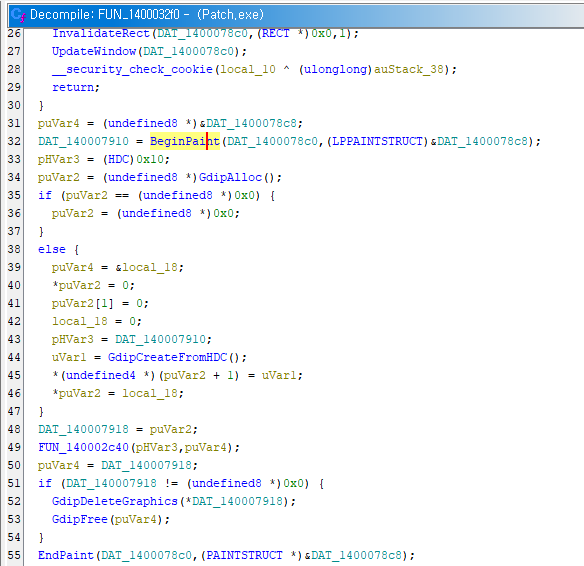This screenshot has width=584, height=566.
Task: Click EndPaint function on line 55
Action: click(x=66, y=555)
